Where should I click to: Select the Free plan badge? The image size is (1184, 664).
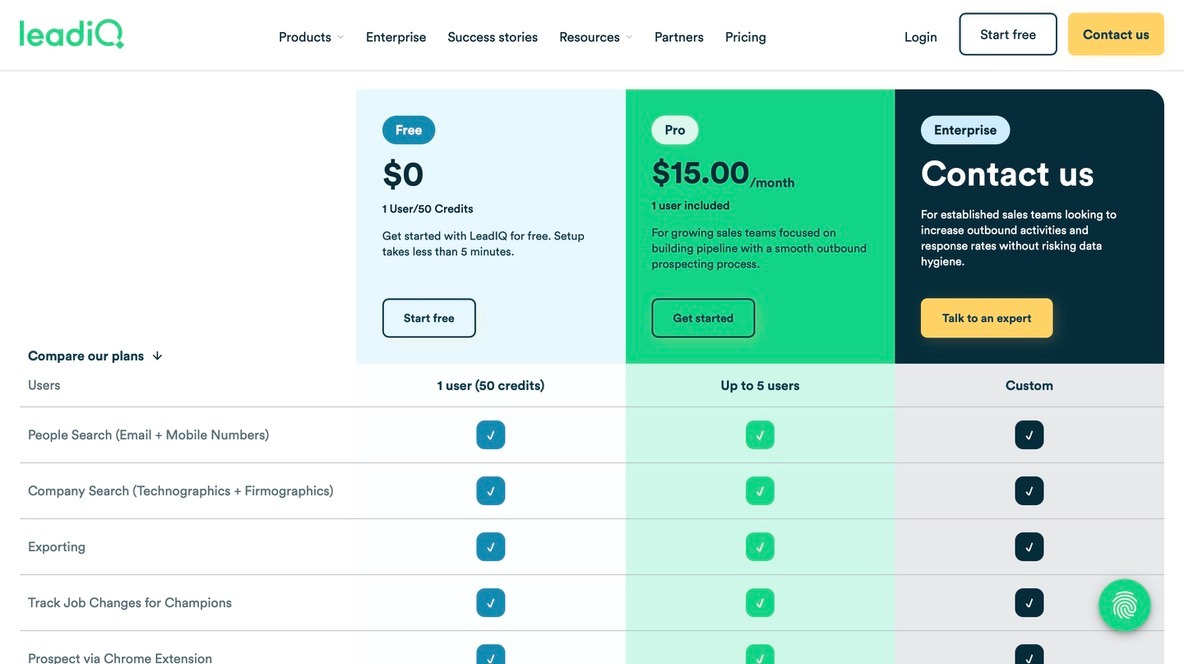pyautogui.click(x=409, y=130)
